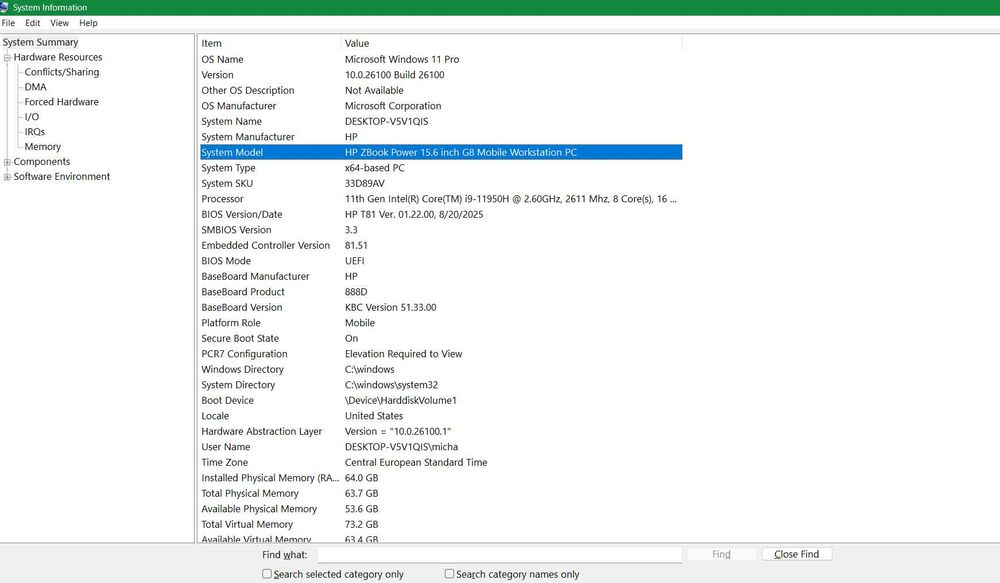Select the Hardware Abstraction Layer row
The image size is (1000, 583).
click(441, 432)
